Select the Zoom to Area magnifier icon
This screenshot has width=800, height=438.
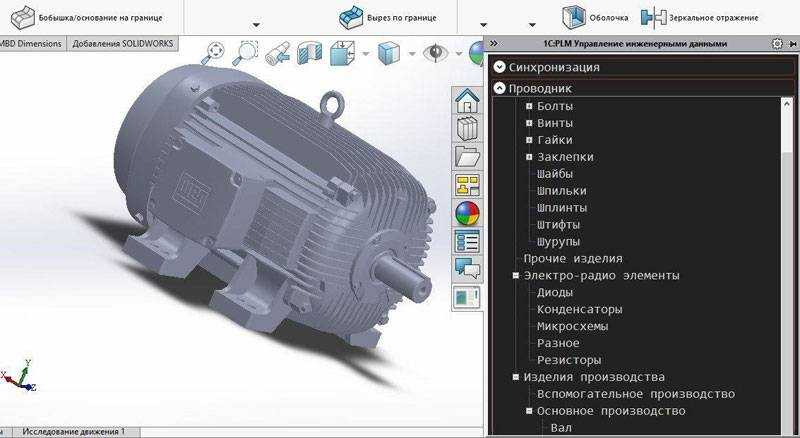[245, 53]
